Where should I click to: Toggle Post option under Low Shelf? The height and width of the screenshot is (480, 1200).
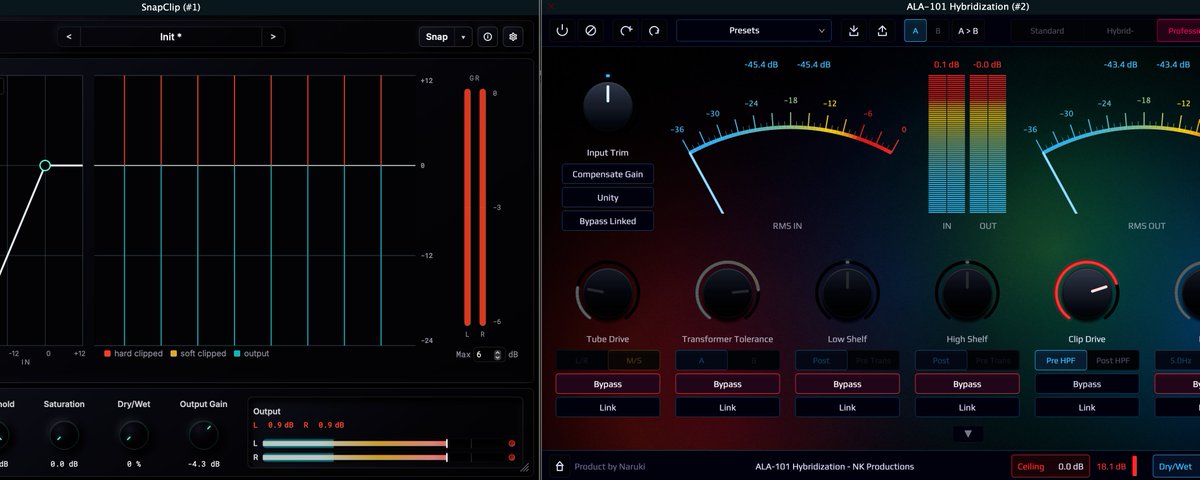click(821, 360)
